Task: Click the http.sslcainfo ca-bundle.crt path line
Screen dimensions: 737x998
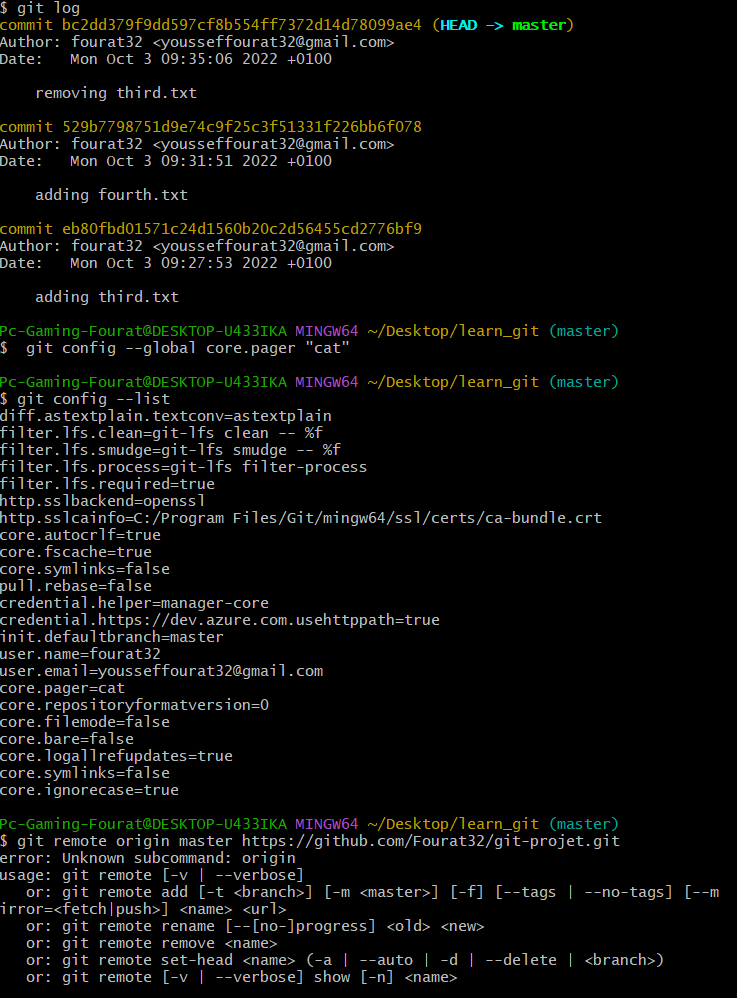Action: [300, 518]
